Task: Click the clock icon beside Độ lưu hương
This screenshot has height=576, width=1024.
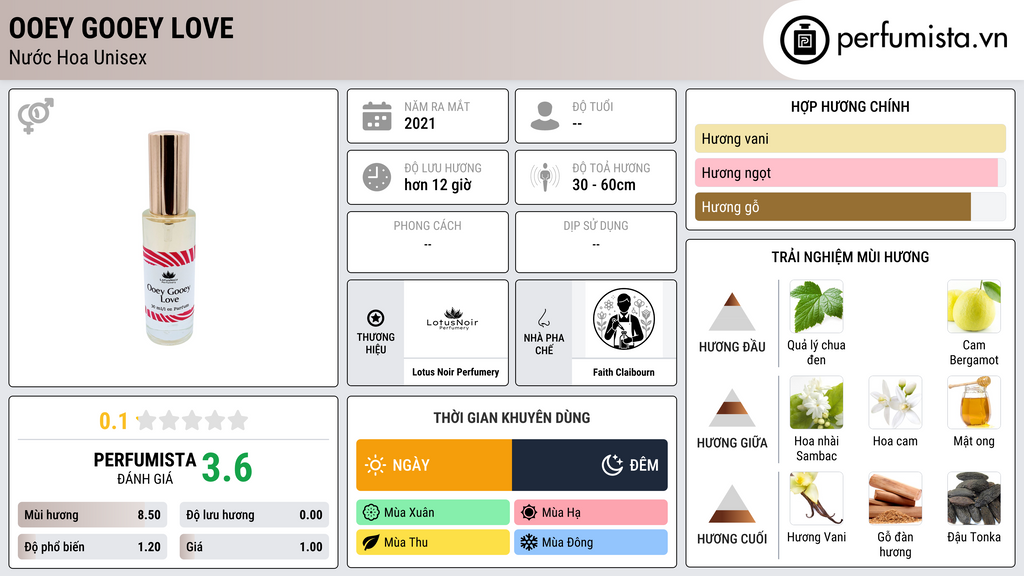Action: tap(377, 177)
